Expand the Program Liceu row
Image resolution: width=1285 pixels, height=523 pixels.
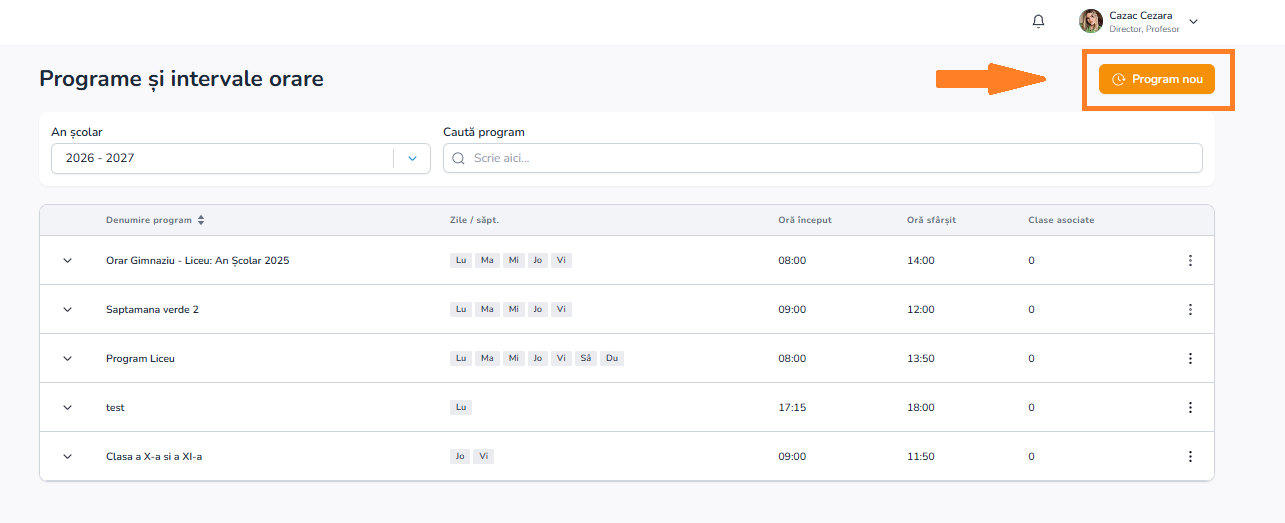pyautogui.click(x=68, y=358)
